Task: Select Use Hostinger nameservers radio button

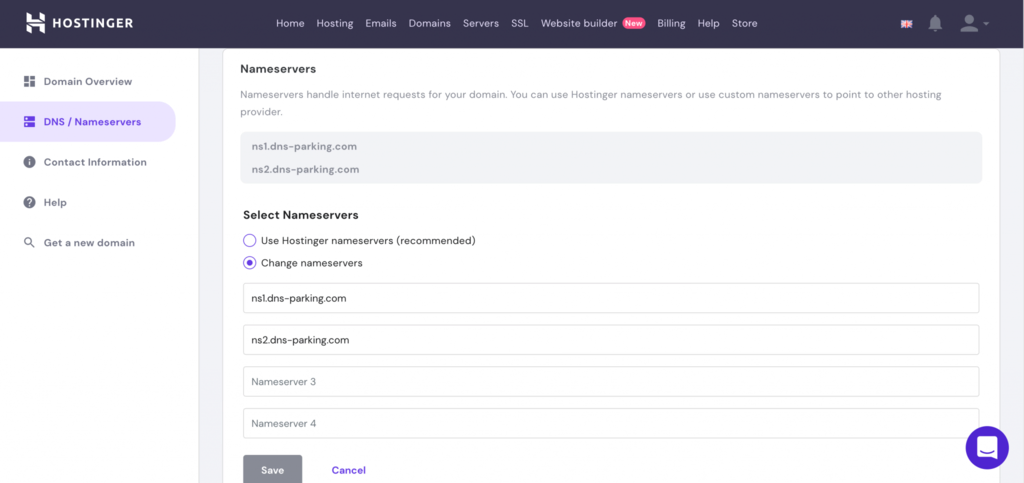Action: point(249,240)
